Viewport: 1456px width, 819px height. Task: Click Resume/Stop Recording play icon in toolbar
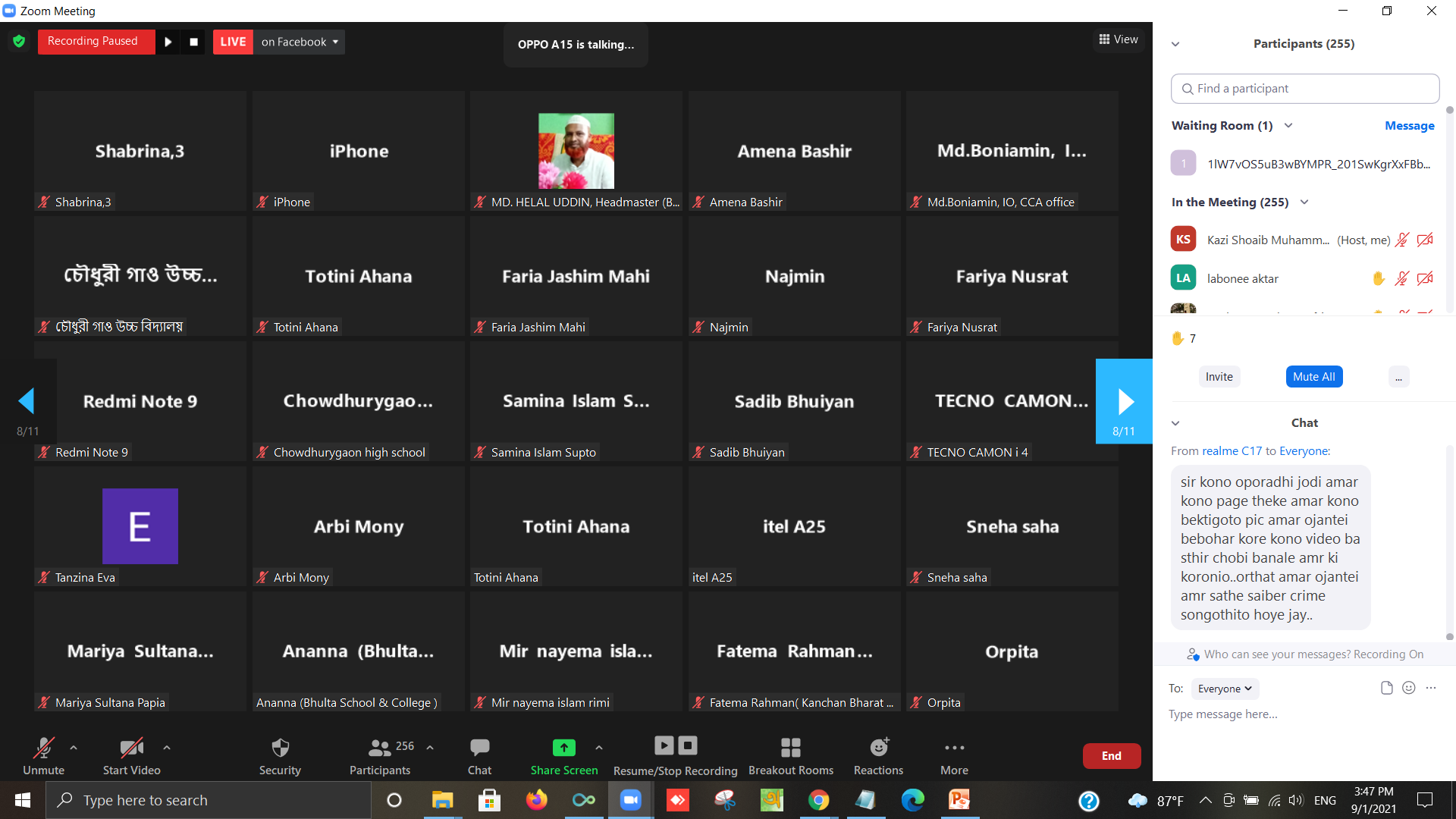(664, 745)
